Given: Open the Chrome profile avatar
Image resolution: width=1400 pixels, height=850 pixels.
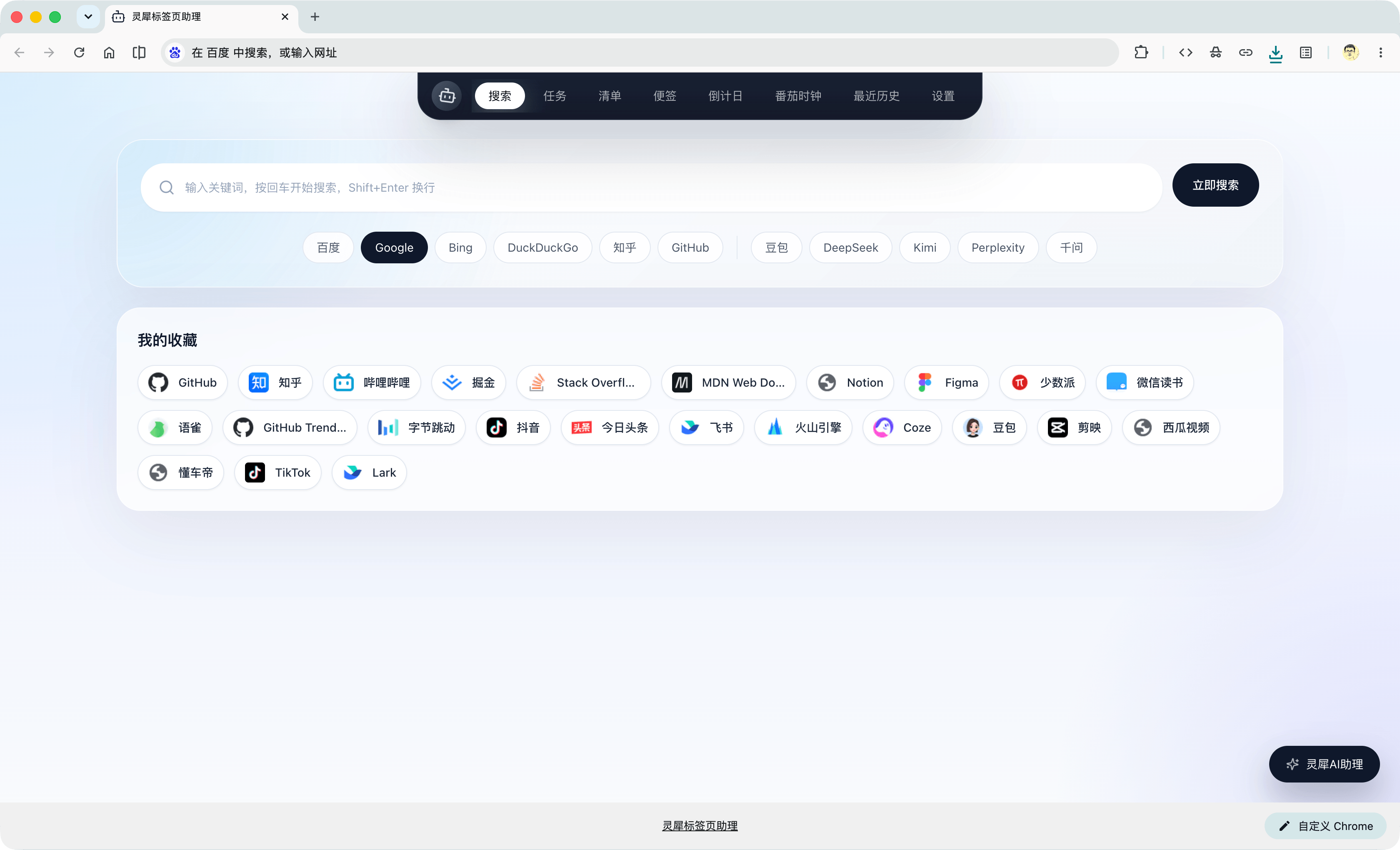Looking at the screenshot, I should point(1350,52).
